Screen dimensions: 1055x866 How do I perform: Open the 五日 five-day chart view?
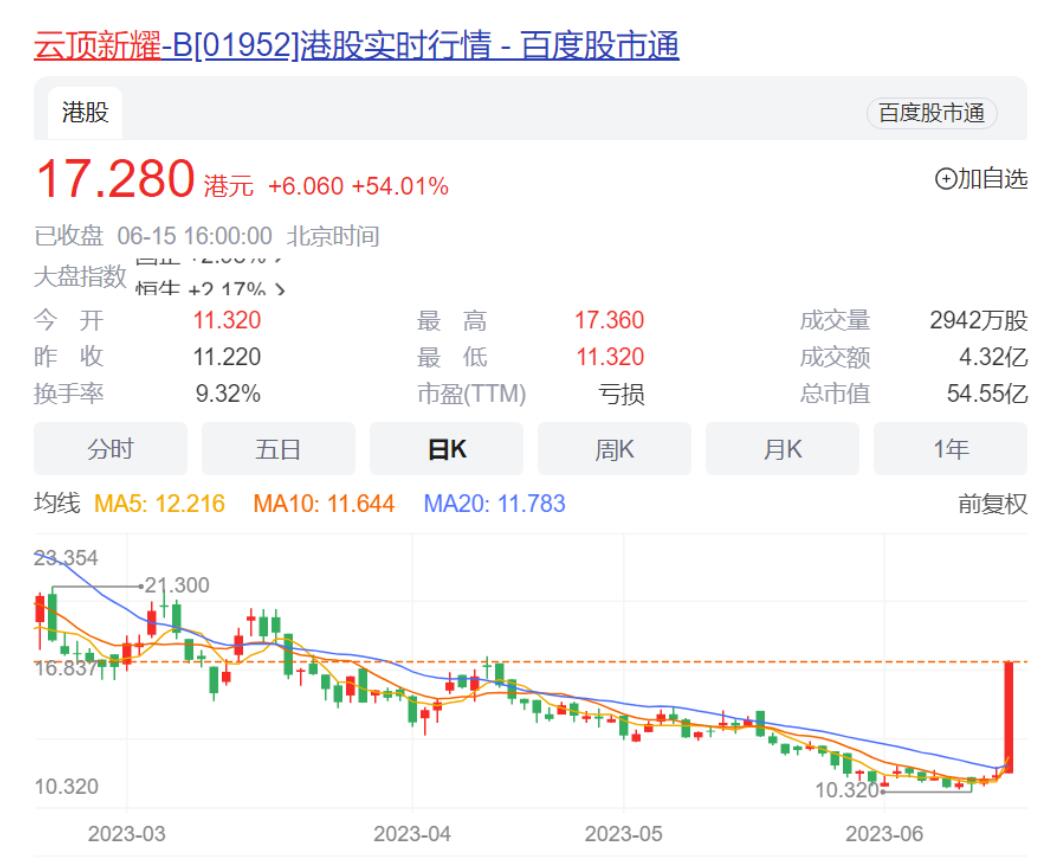coord(277,450)
